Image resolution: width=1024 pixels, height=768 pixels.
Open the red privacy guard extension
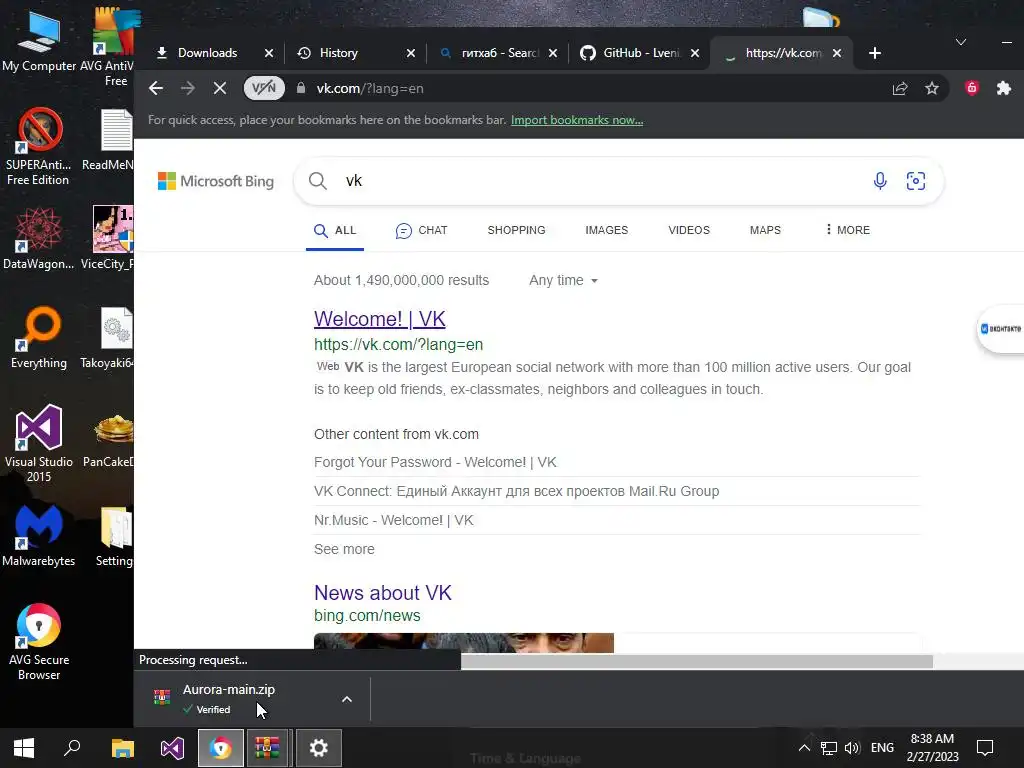coord(972,88)
